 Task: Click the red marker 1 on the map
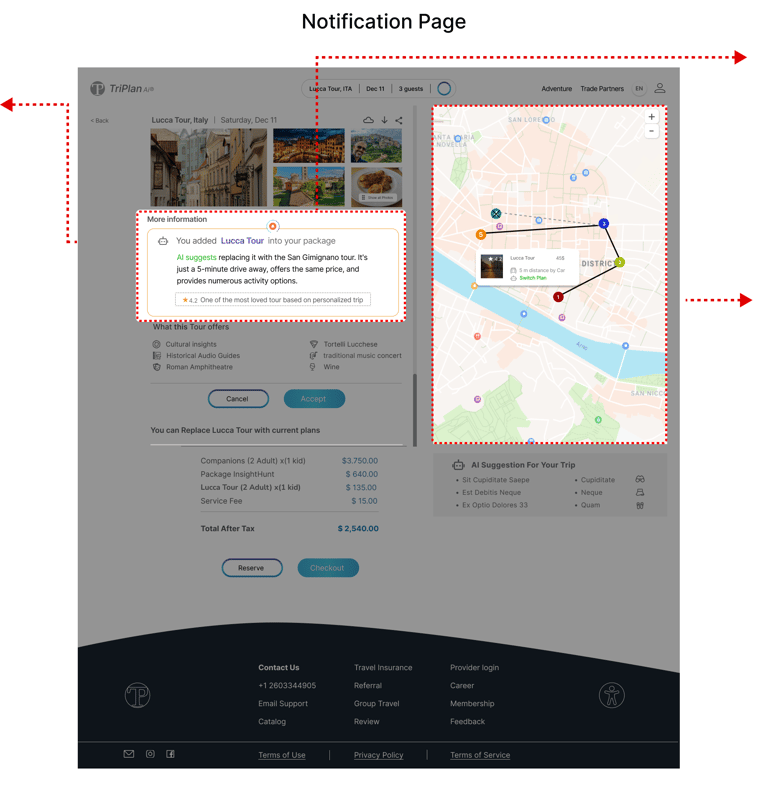coord(558,297)
